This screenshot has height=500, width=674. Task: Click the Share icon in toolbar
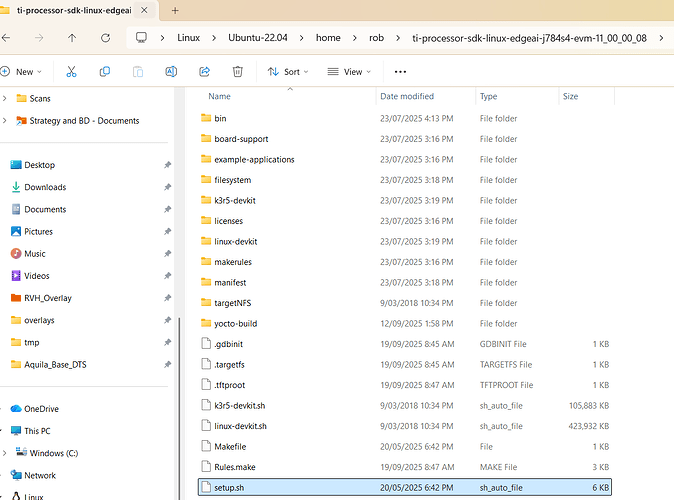(x=205, y=72)
